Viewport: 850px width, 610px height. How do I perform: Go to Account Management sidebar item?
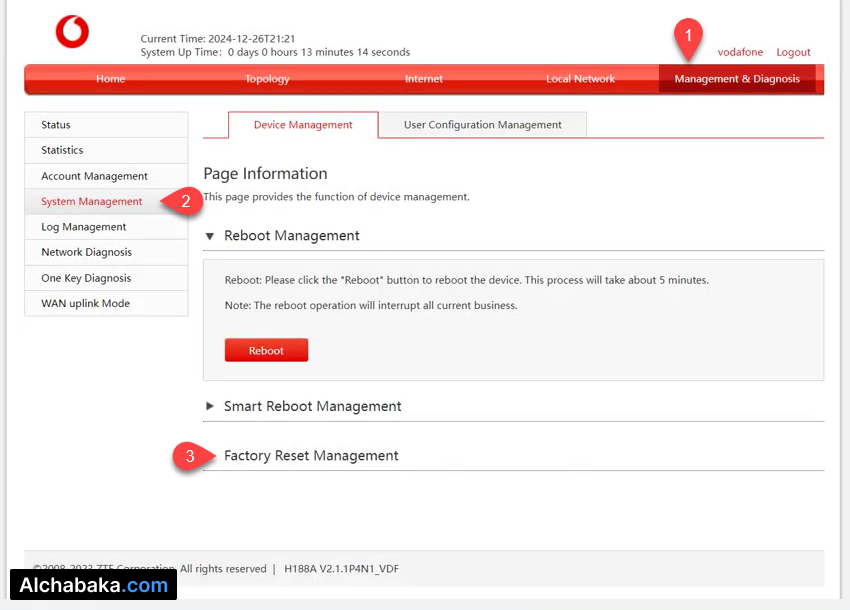pyautogui.click(x=94, y=176)
